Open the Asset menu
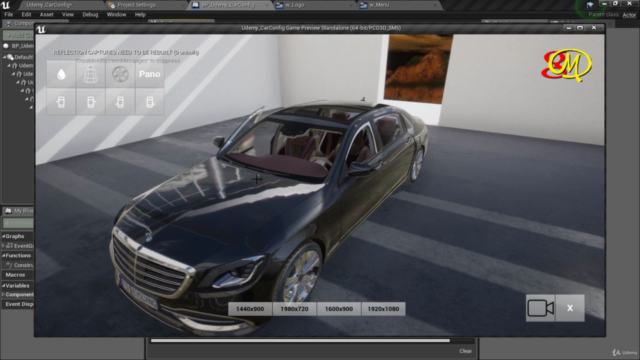The width and height of the screenshot is (640, 360). coord(46,14)
